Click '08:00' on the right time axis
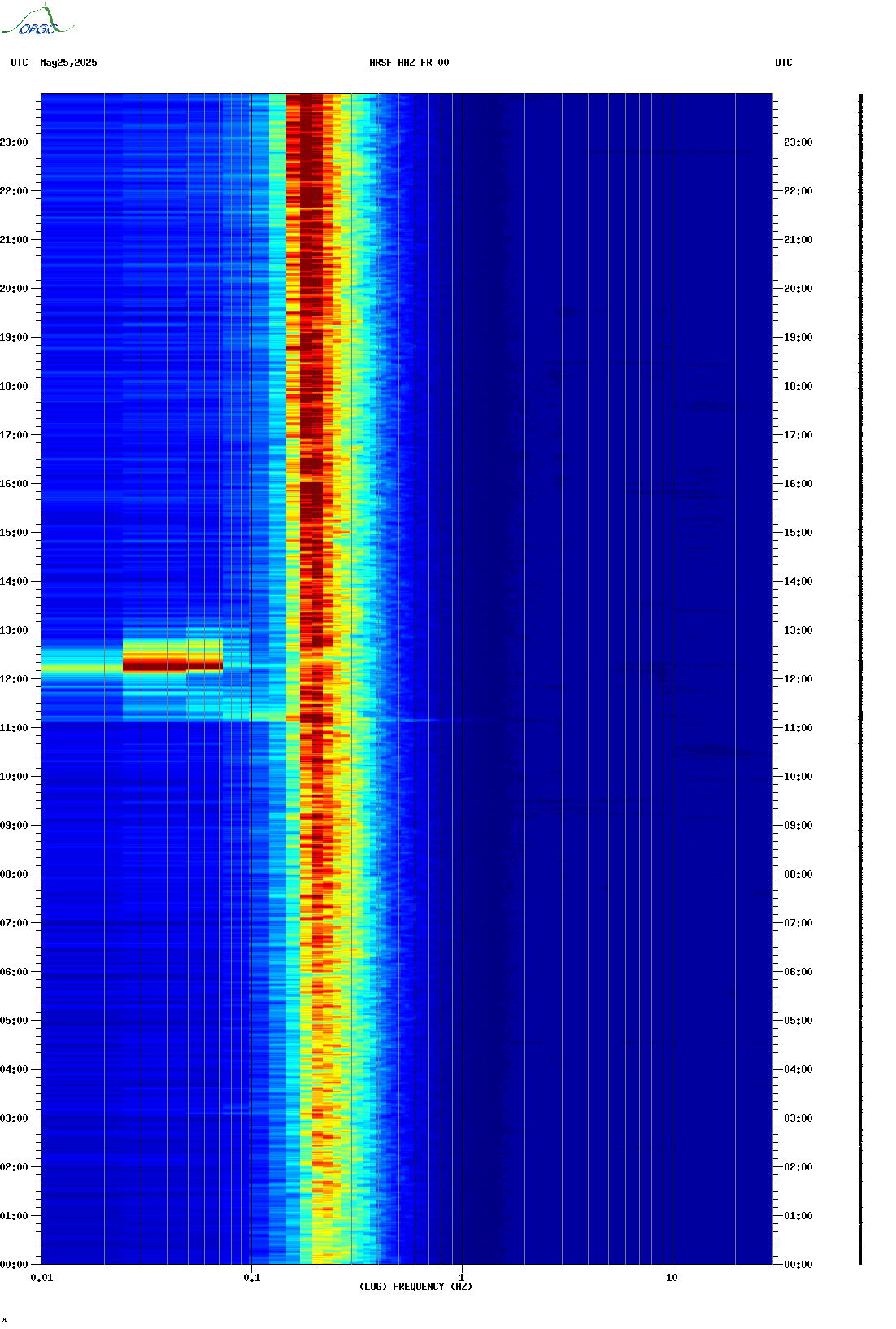 798,874
